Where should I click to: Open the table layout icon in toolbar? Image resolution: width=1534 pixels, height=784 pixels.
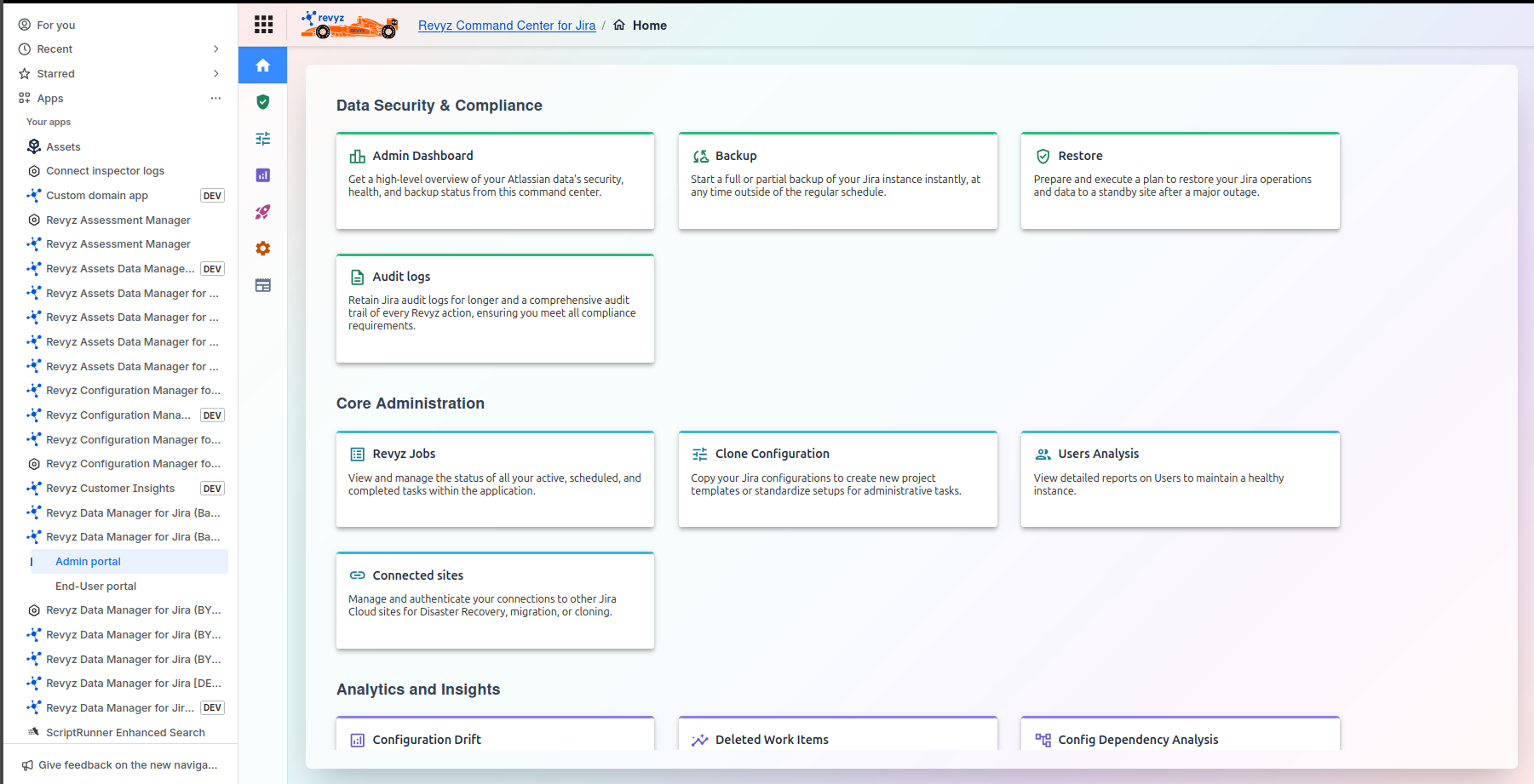[x=262, y=285]
